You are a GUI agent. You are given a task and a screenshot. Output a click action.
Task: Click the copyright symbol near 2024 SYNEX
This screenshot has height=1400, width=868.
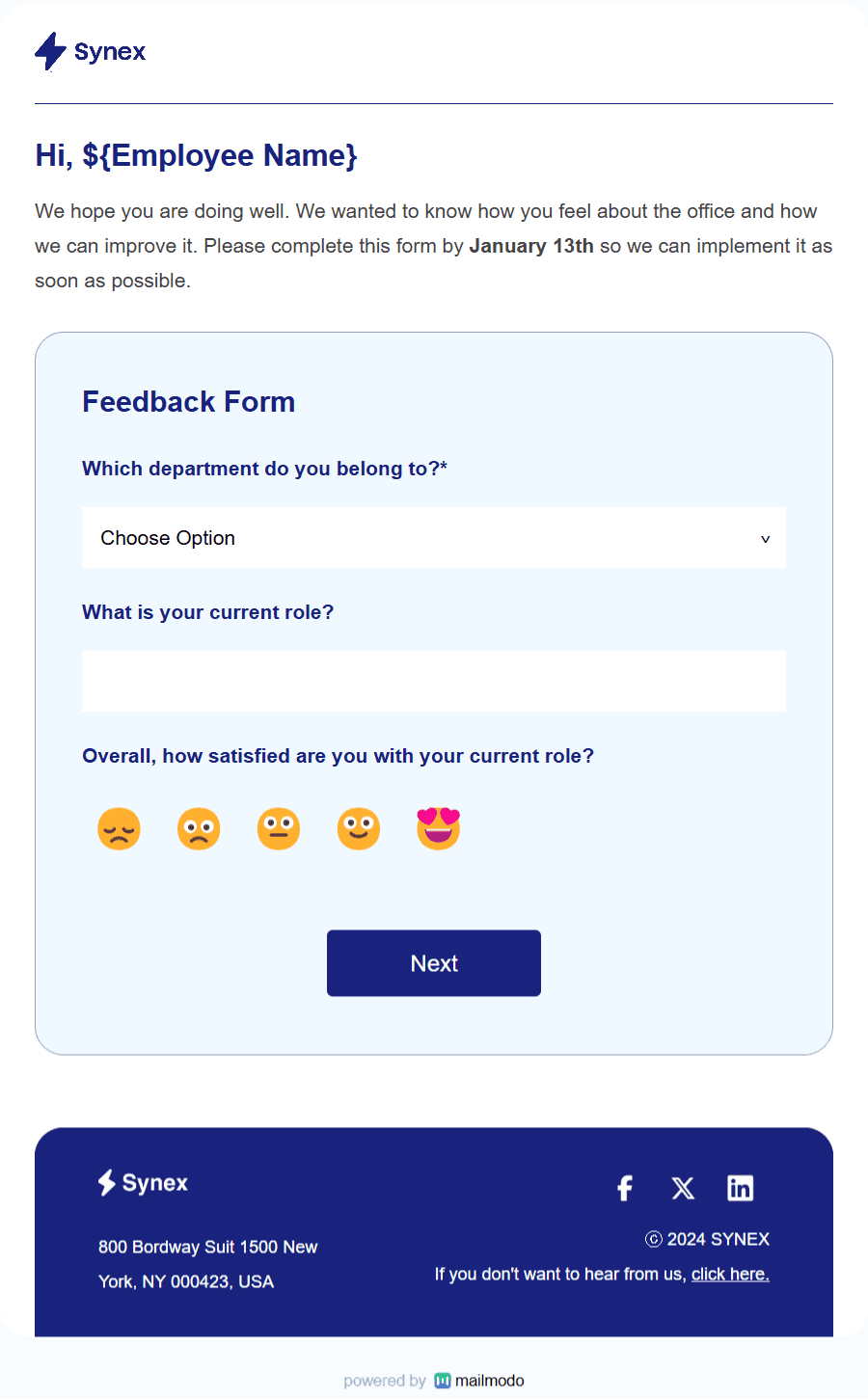653,1239
